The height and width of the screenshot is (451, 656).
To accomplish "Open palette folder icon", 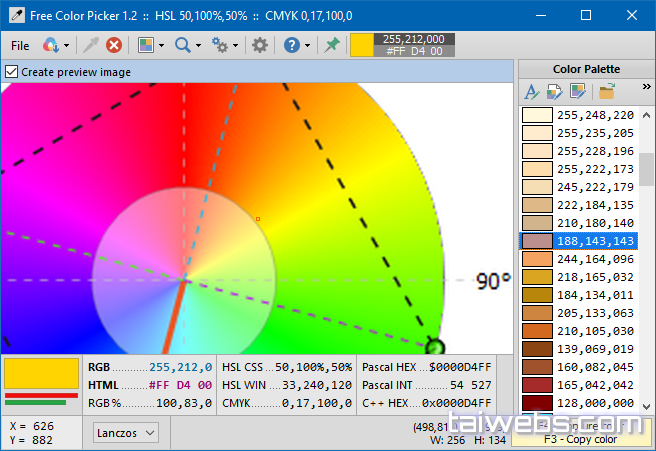I will 605,92.
